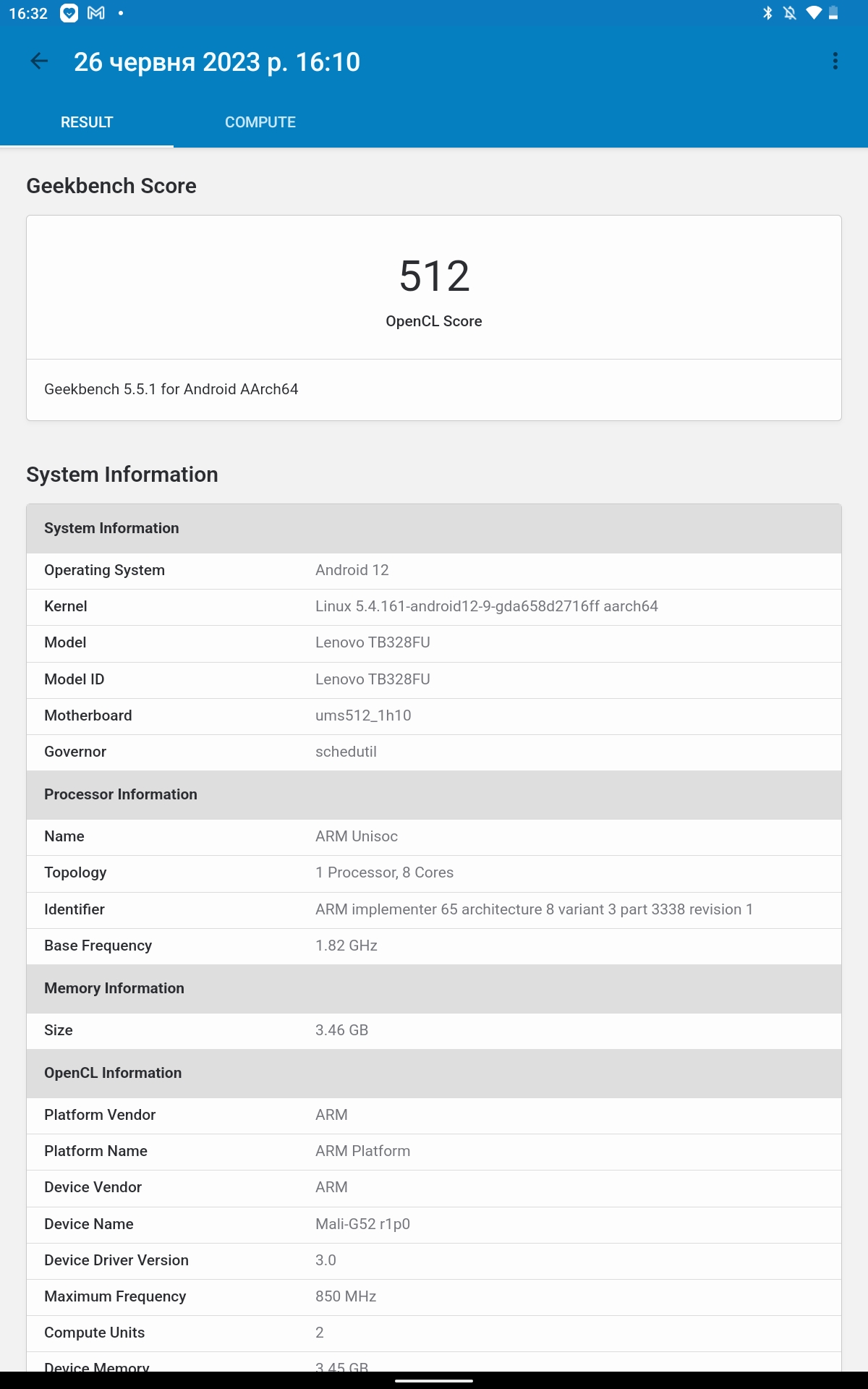Tap the Kernel row
Viewport: 868px width, 1389px height.
(434, 606)
